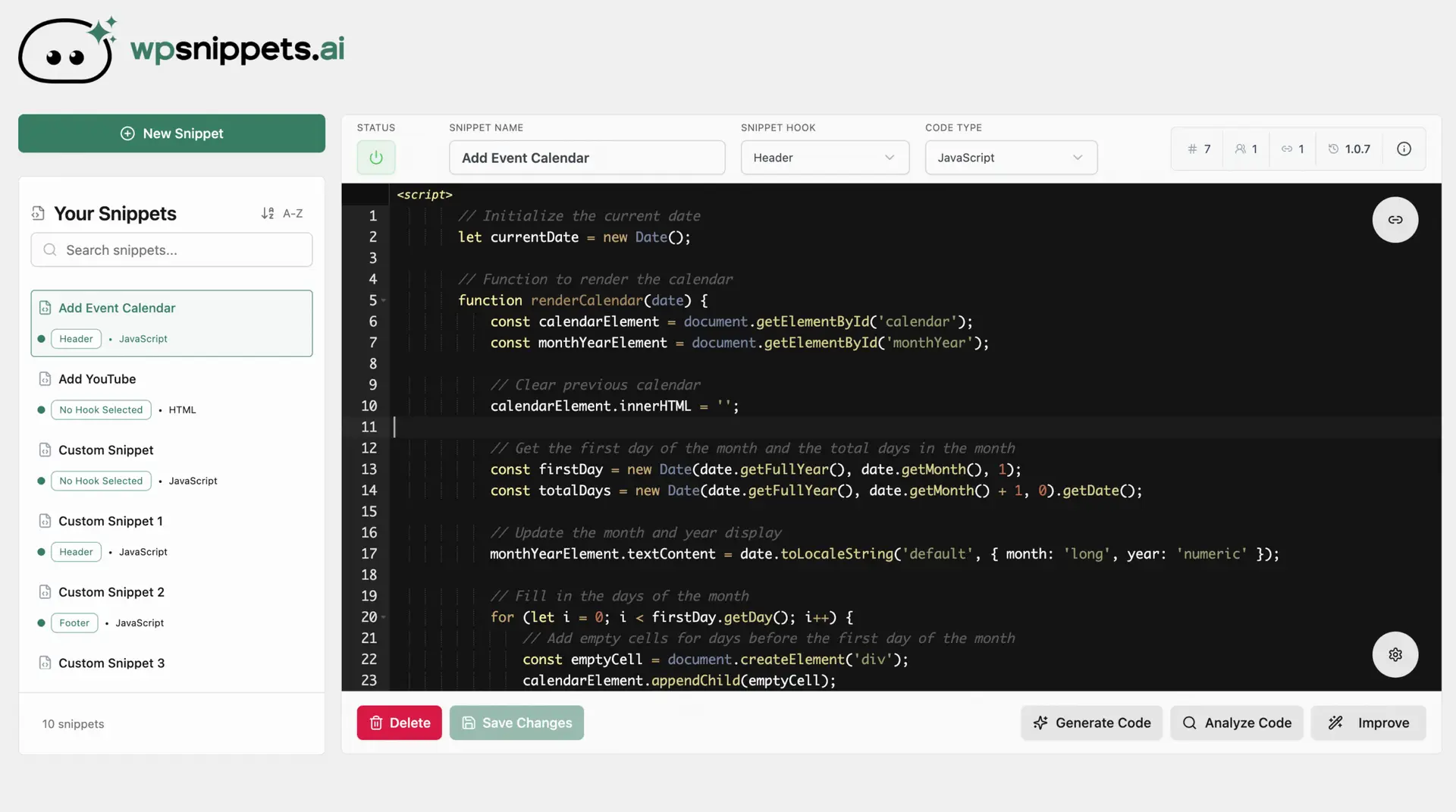This screenshot has height=812, width=1456.
Task: Click Analyze Code button
Action: point(1237,723)
